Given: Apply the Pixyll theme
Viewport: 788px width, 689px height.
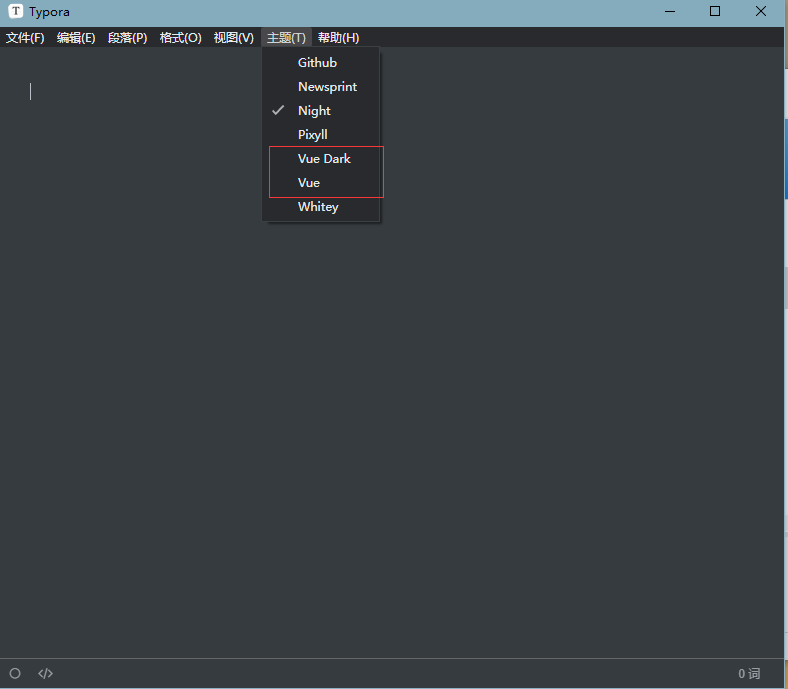Looking at the screenshot, I should tap(321, 135).
